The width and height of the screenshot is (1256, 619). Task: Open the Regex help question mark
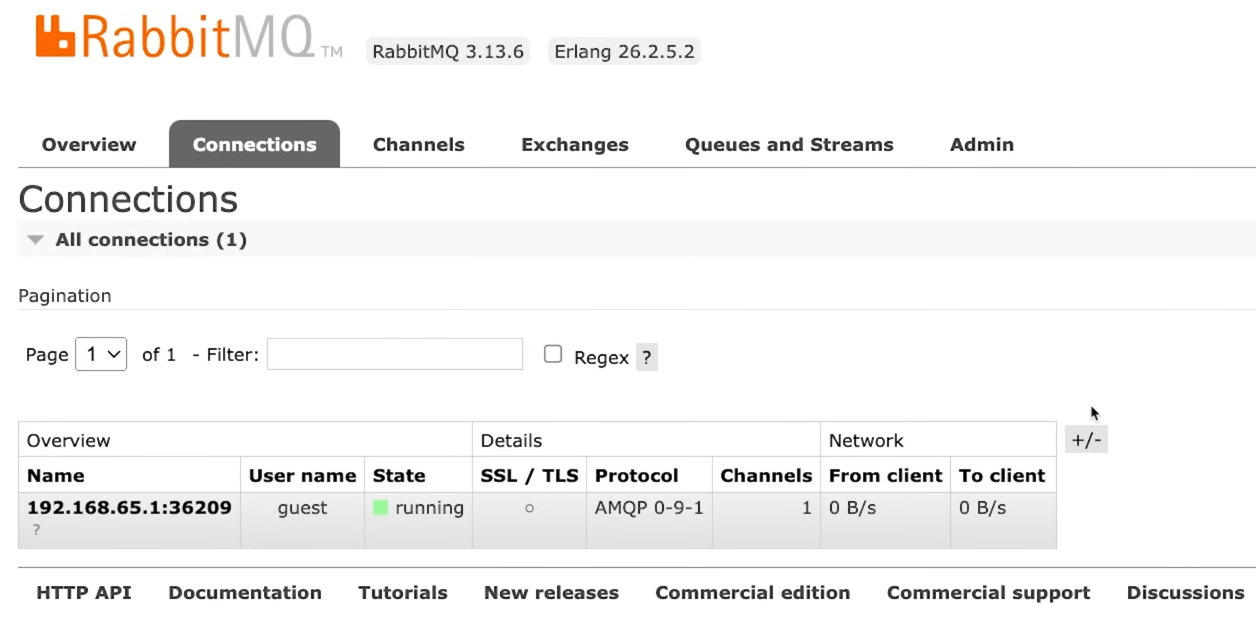[x=647, y=357]
